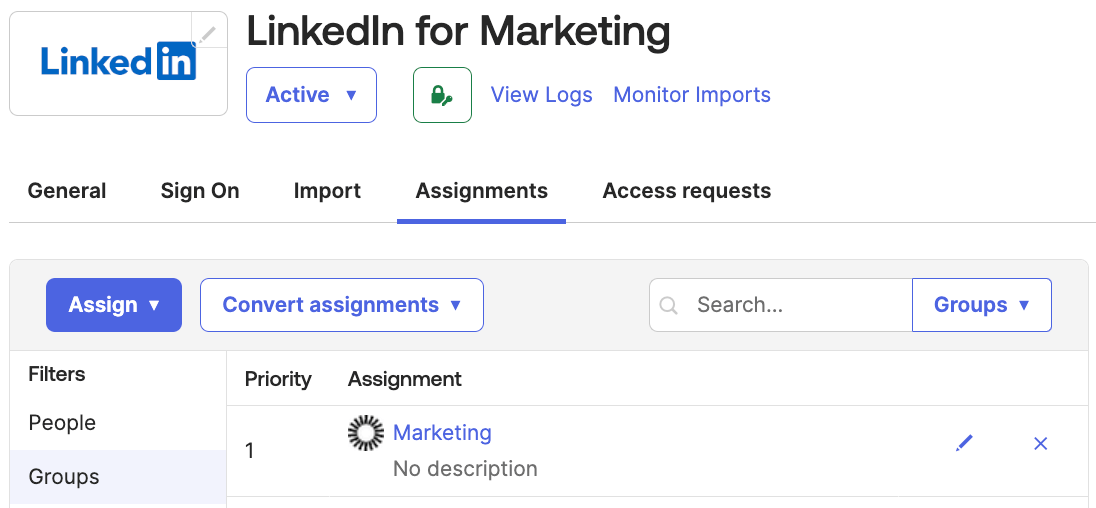Select the People filter in the sidebar

[x=62, y=423]
